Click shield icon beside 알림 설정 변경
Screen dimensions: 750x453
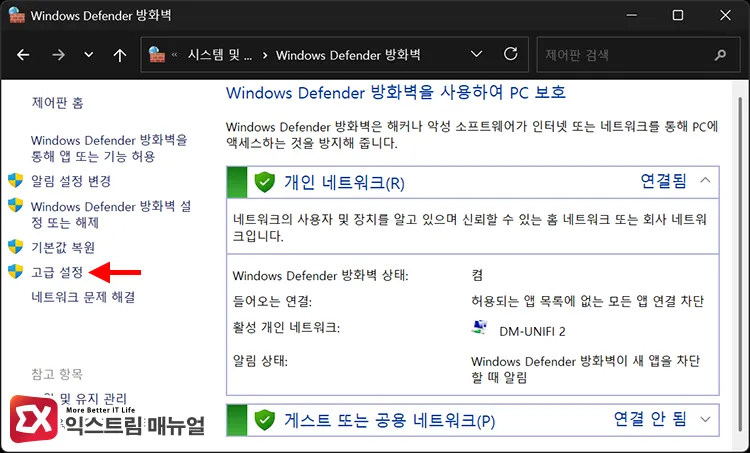[x=16, y=180]
